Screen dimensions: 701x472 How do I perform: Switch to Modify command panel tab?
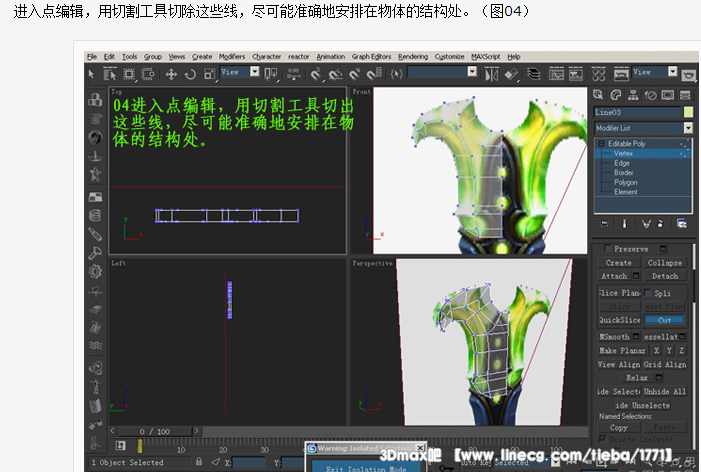[616, 95]
